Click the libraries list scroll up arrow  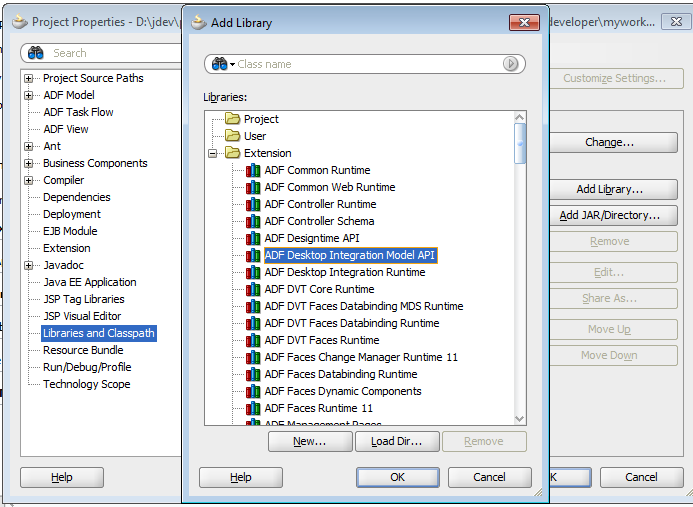click(x=520, y=118)
